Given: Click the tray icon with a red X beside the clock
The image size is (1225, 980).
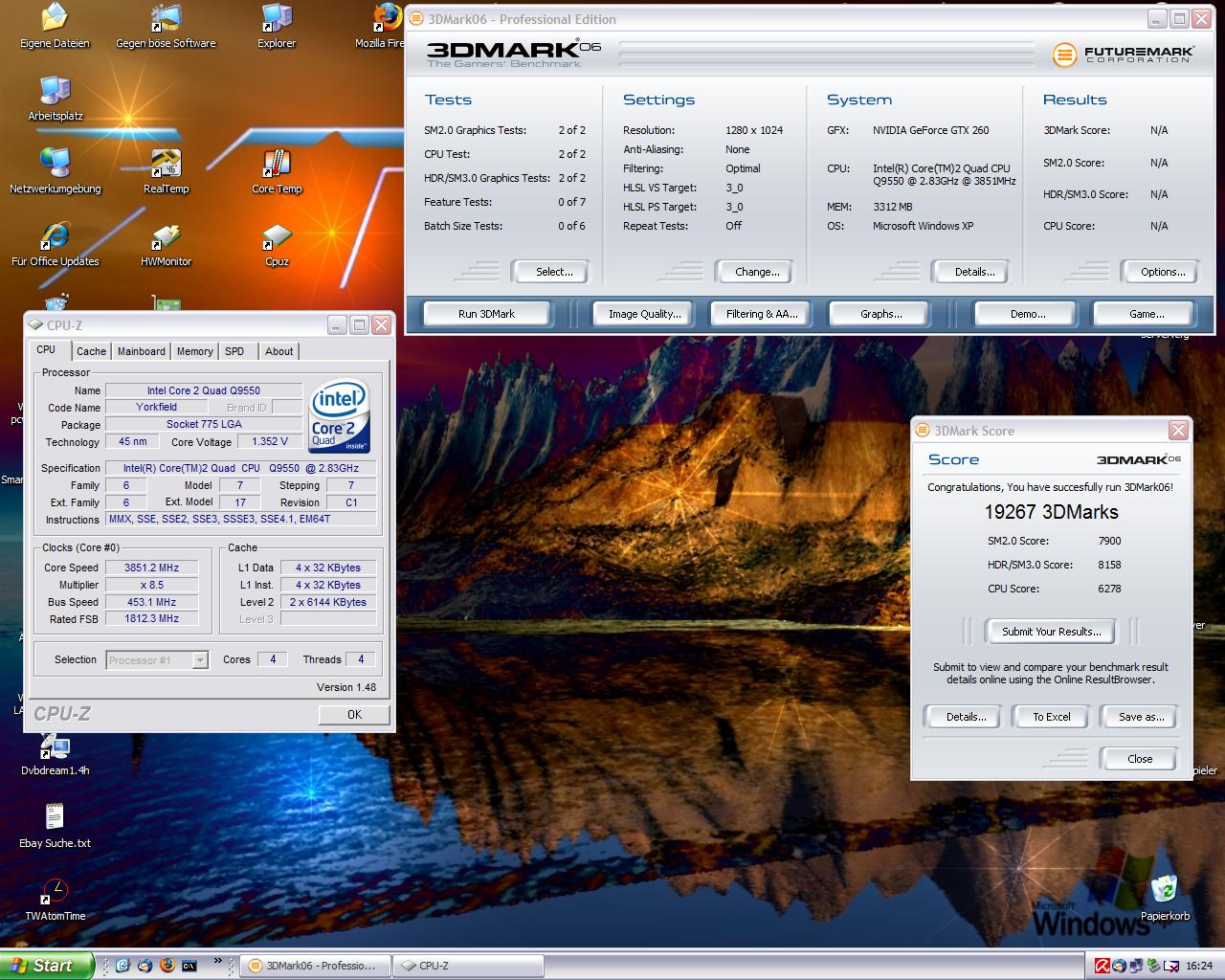Looking at the screenshot, I should (1169, 966).
